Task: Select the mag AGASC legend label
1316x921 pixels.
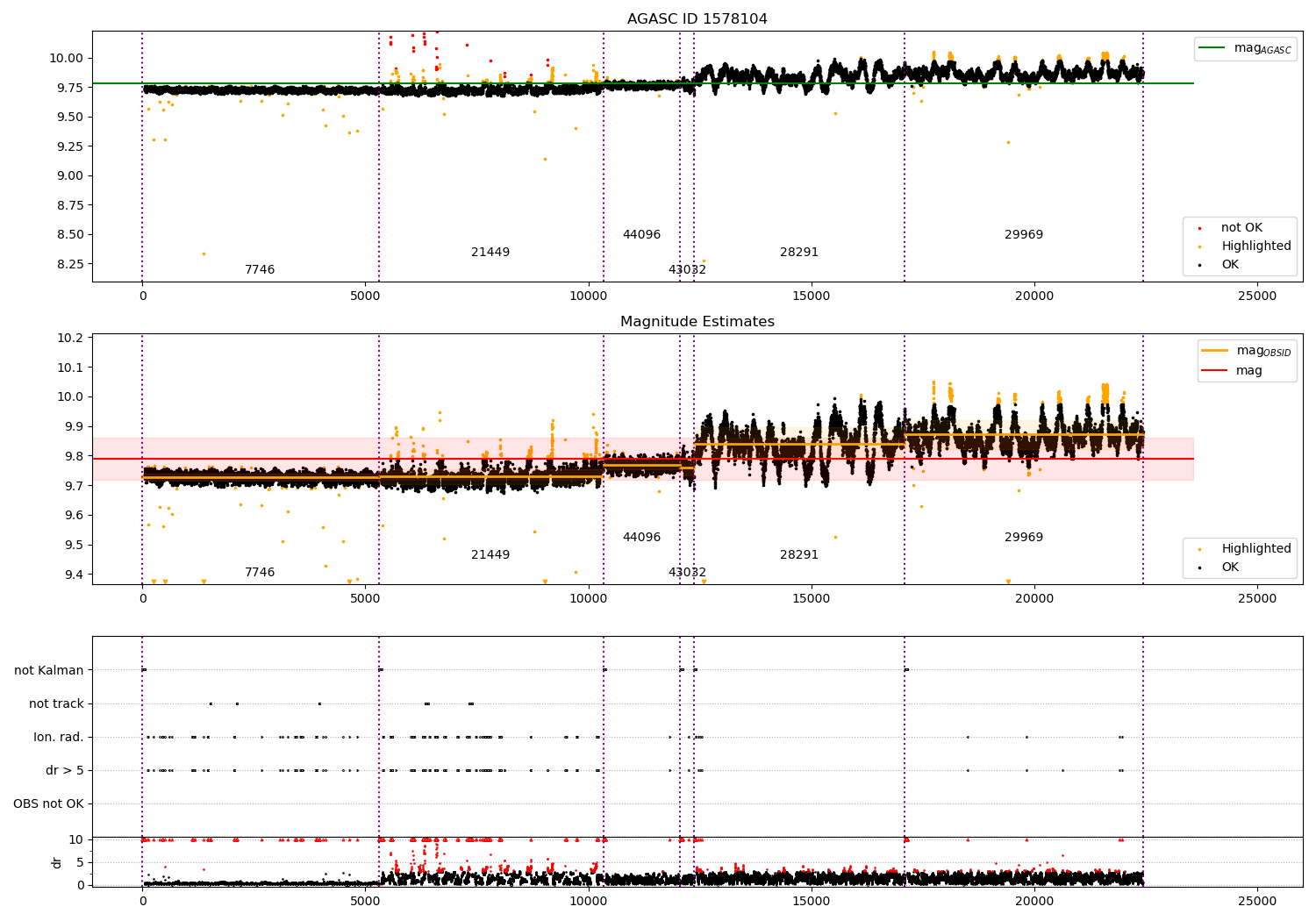Action: pyautogui.click(x=1262, y=48)
